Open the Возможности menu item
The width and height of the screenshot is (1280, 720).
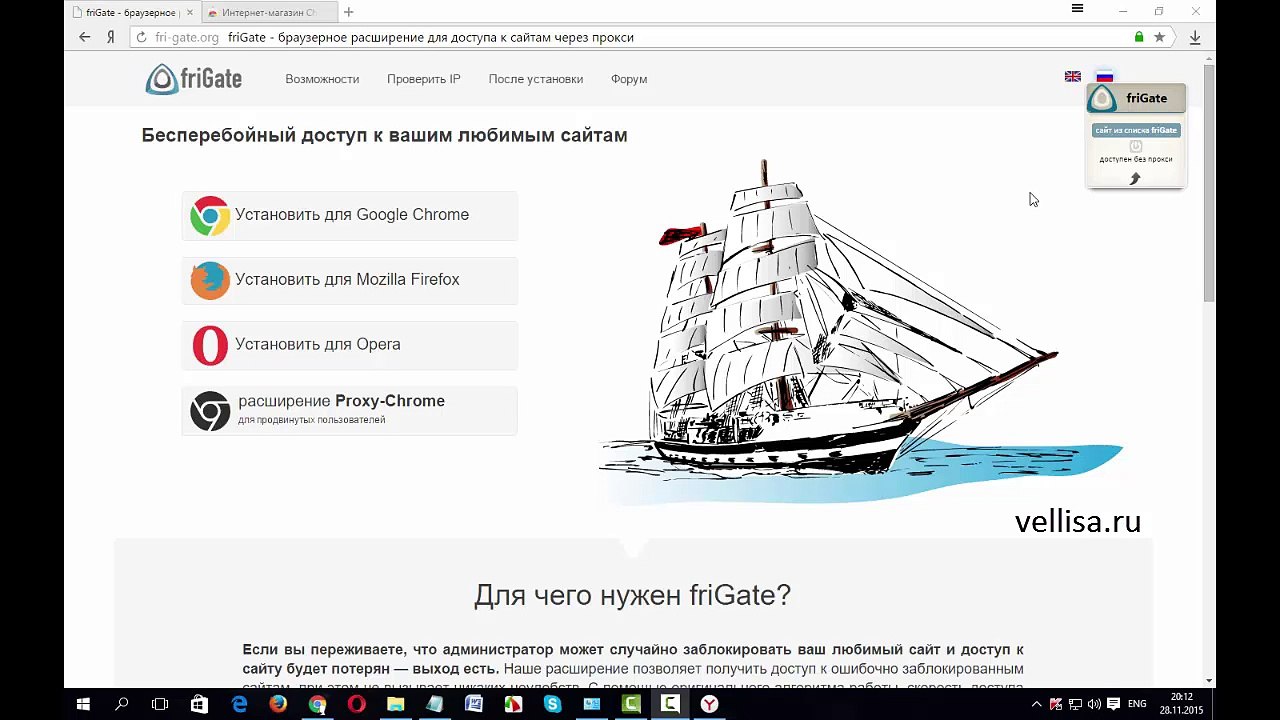[322, 79]
